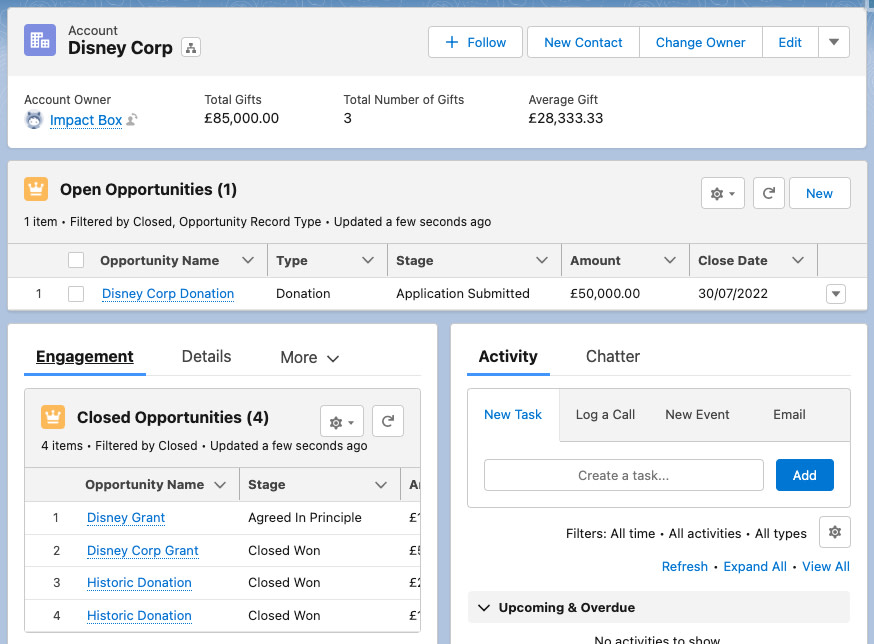Select the New Event tab

697,415
